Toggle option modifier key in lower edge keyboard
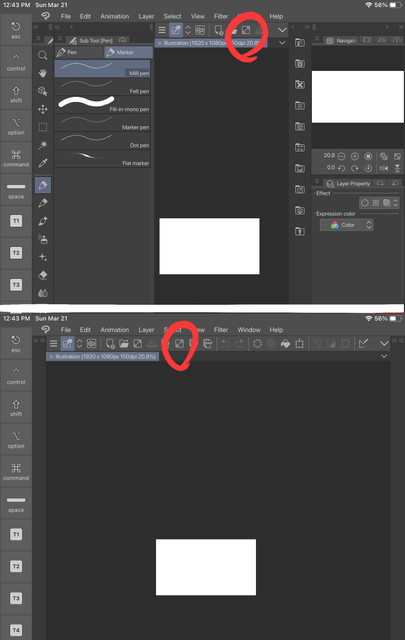Image resolution: width=405 pixels, height=640 pixels. tap(16, 440)
